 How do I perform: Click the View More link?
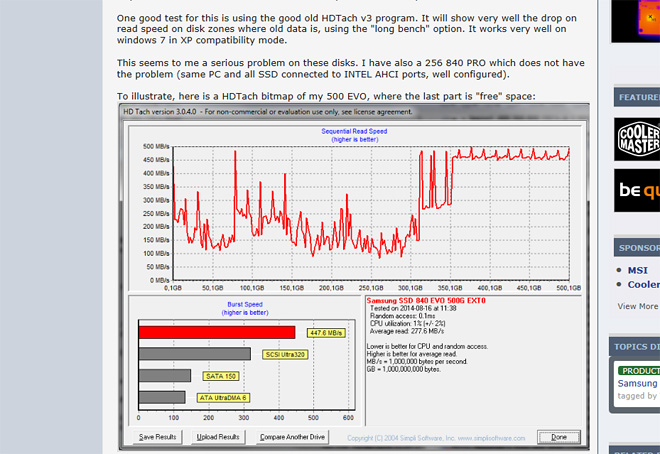[x=637, y=306]
